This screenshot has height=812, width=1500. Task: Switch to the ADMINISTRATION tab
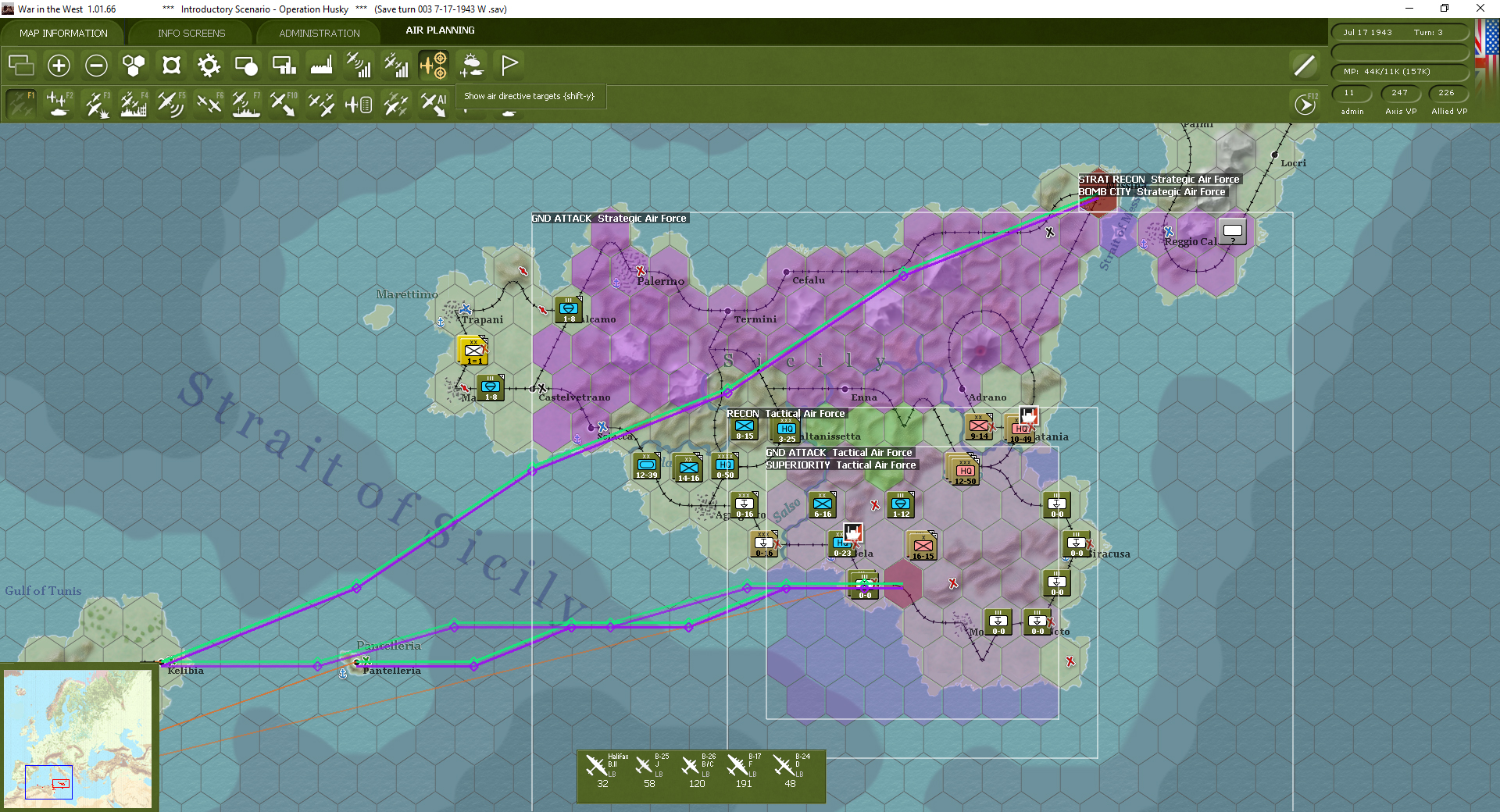[318, 33]
